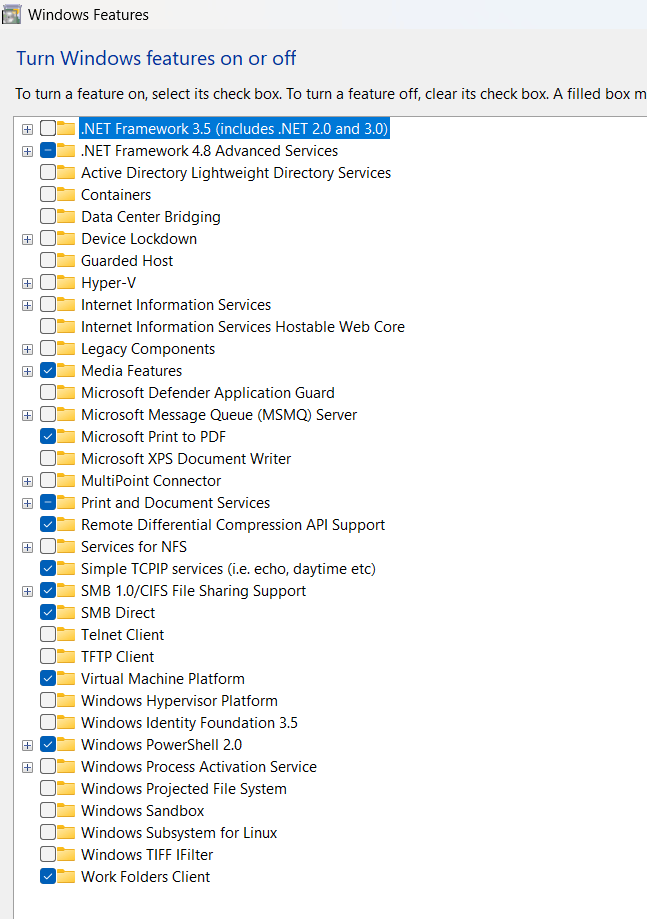Click folder icon beside MultiPoint Connector
This screenshot has width=647, height=919.
(x=66, y=481)
